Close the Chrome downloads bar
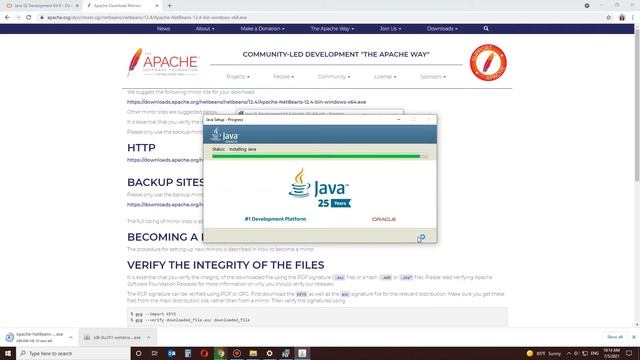This screenshot has height=360, width=640. [634, 337]
